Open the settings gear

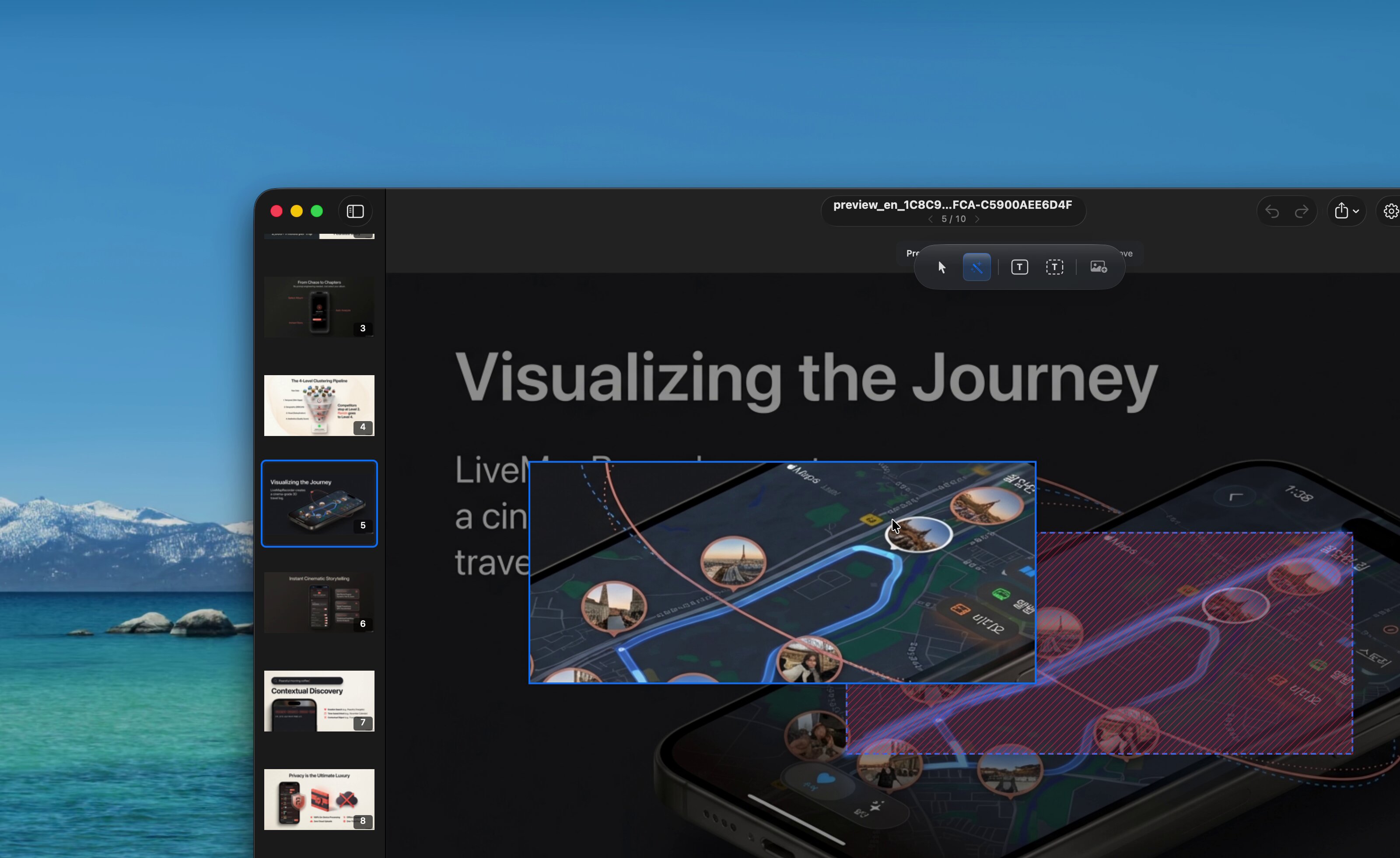(x=1390, y=211)
